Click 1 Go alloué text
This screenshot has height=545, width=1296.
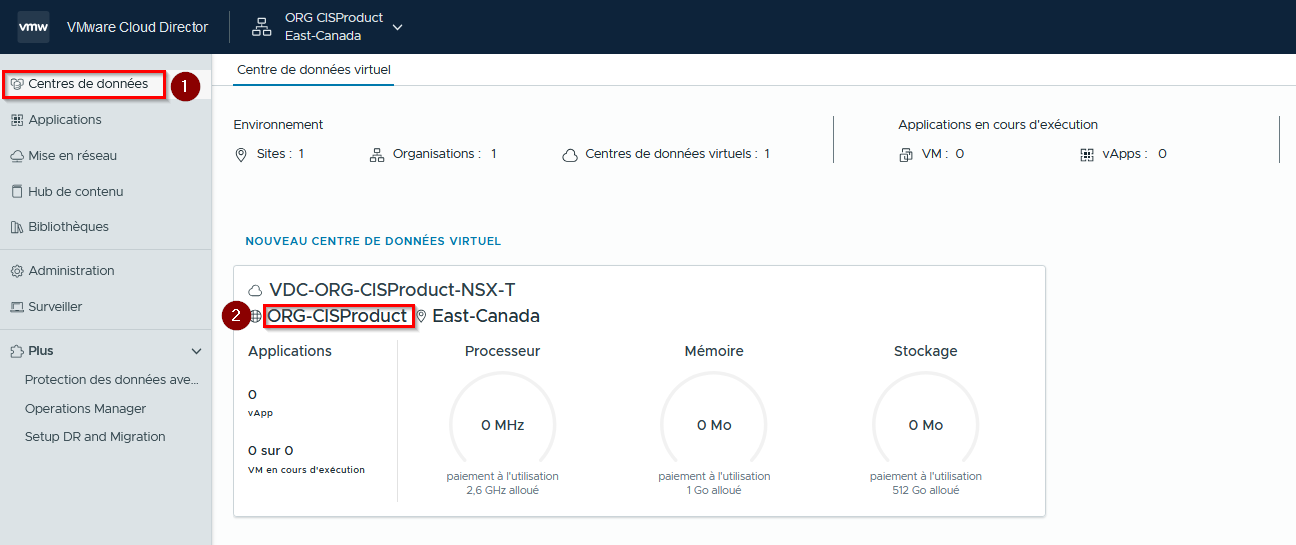pos(714,491)
